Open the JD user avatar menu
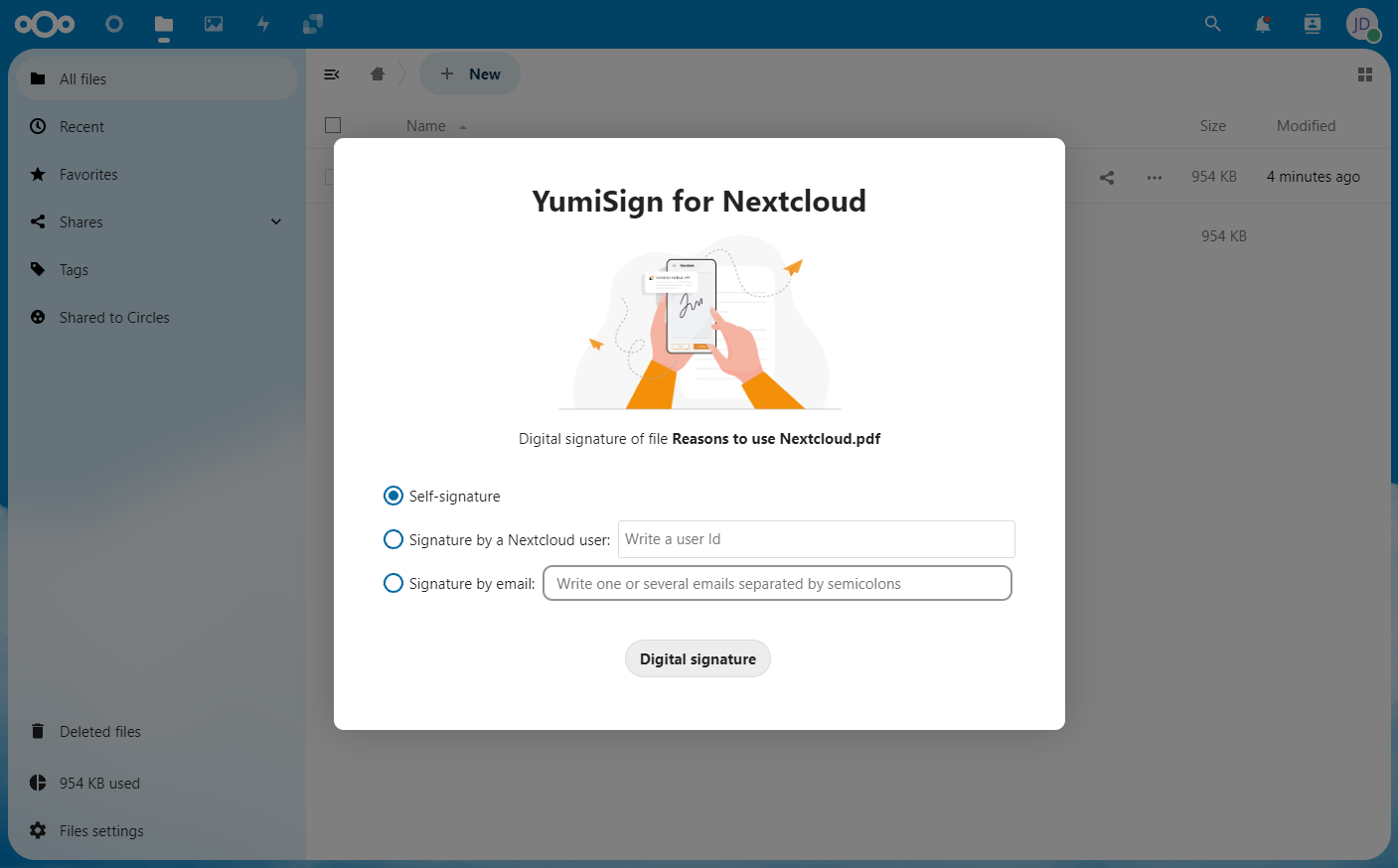This screenshot has width=1398, height=868. point(1362,24)
